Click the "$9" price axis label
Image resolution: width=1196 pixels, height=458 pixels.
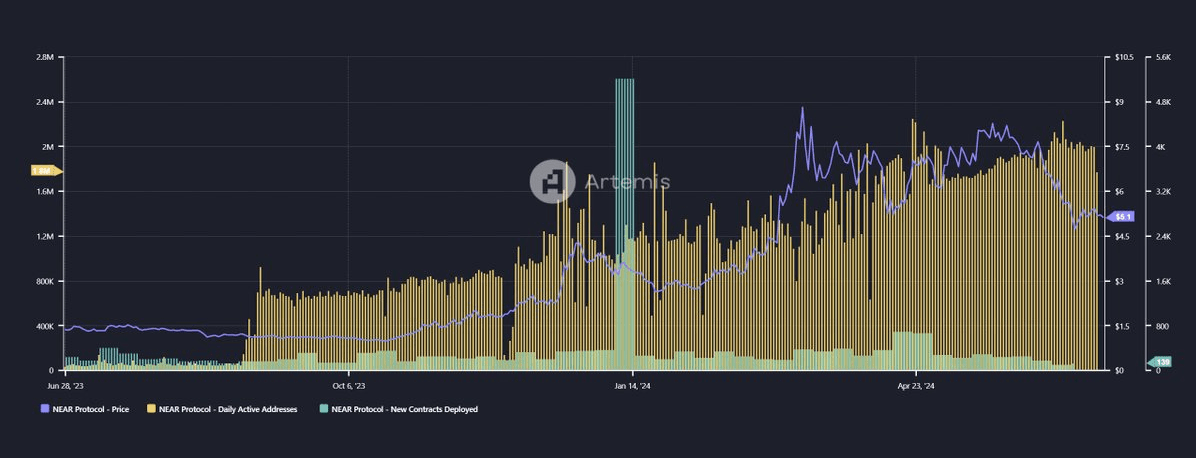pyautogui.click(x=1120, y=102)
